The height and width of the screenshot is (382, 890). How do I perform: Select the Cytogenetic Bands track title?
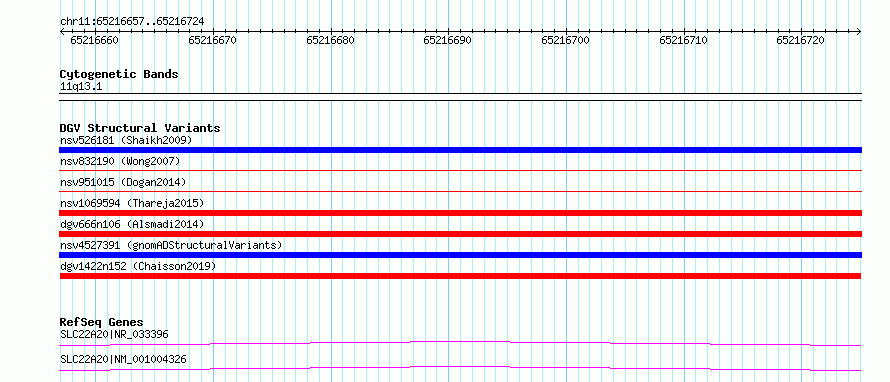click(119, 74)
